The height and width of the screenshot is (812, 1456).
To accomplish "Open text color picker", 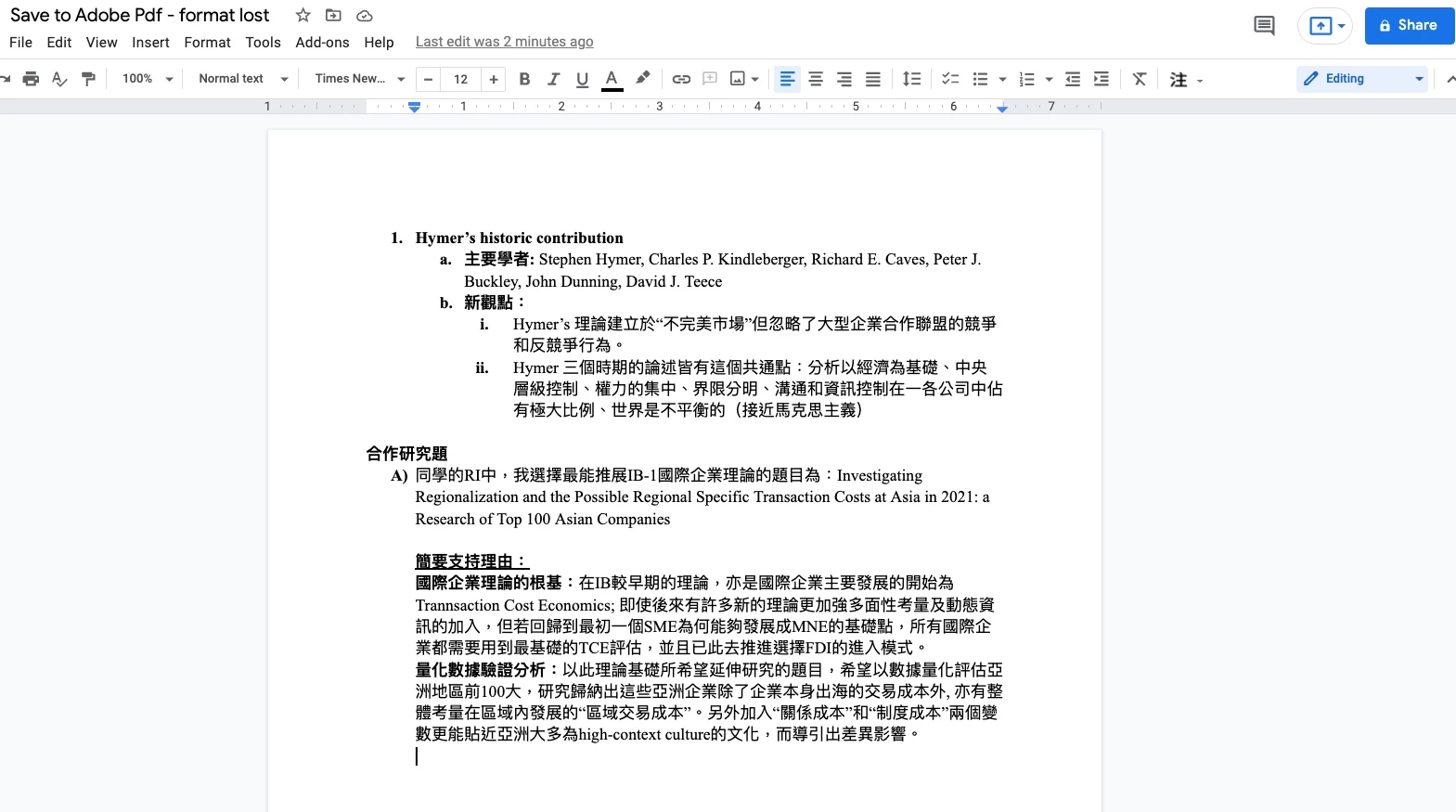I will [612, 79].
